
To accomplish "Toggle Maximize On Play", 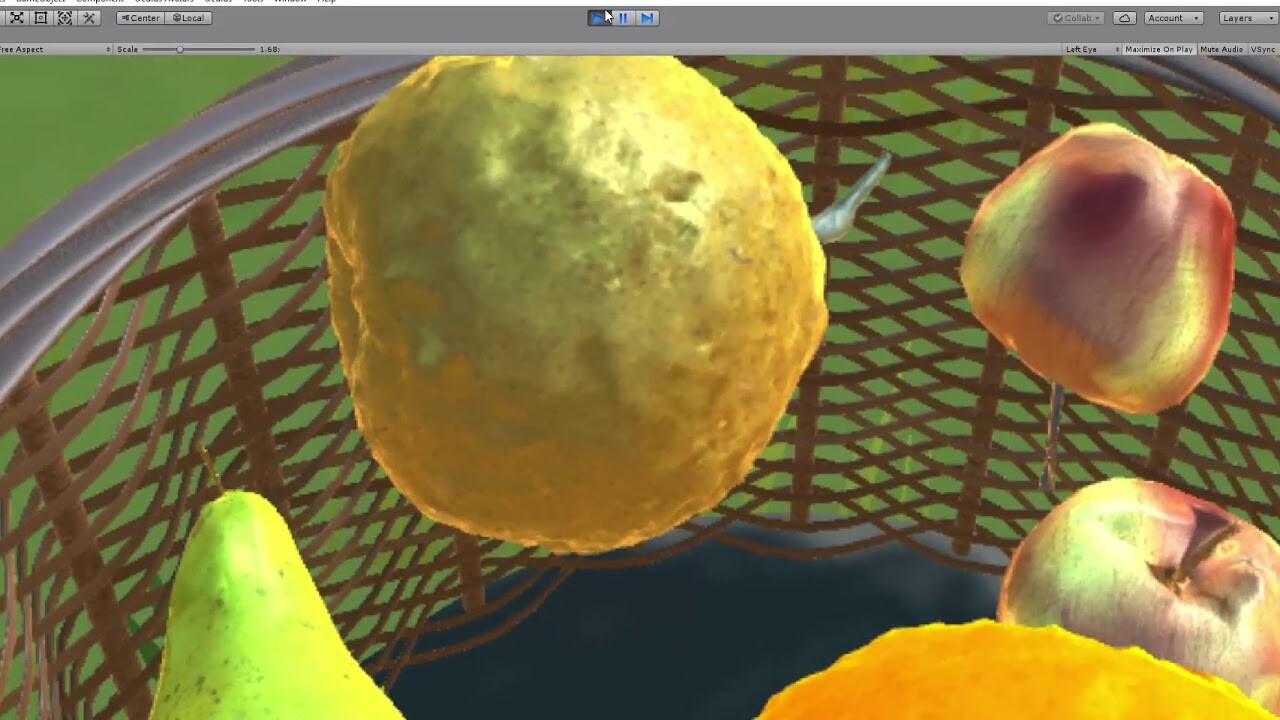I will click(x=1158, y=49).
